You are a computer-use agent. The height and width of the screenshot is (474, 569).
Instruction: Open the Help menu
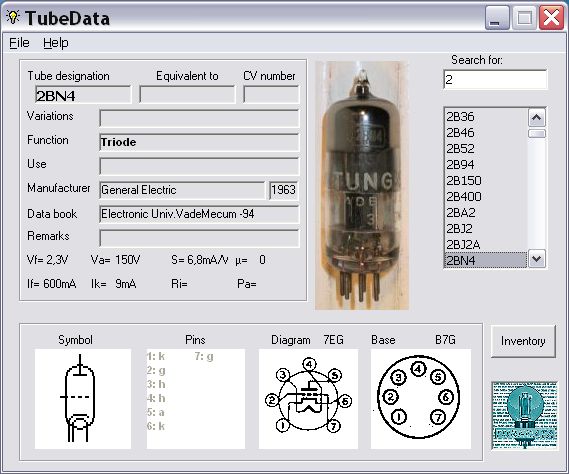[56, 43]
